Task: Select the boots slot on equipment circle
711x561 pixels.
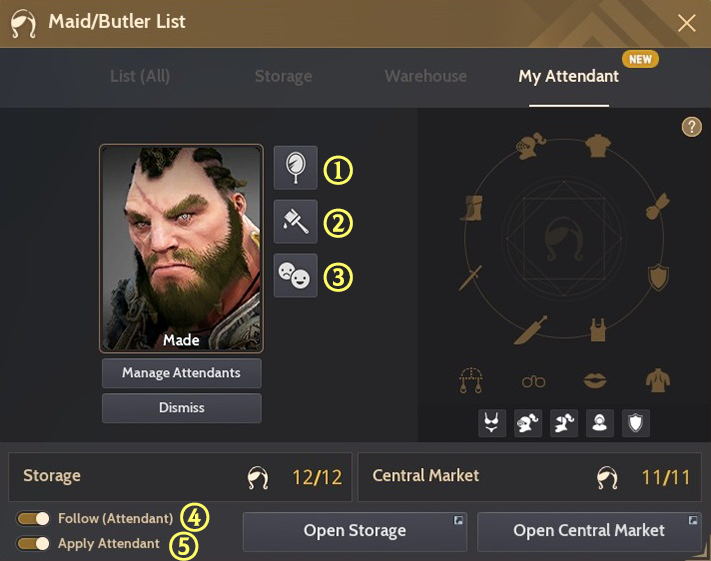Action: point(471,208)
